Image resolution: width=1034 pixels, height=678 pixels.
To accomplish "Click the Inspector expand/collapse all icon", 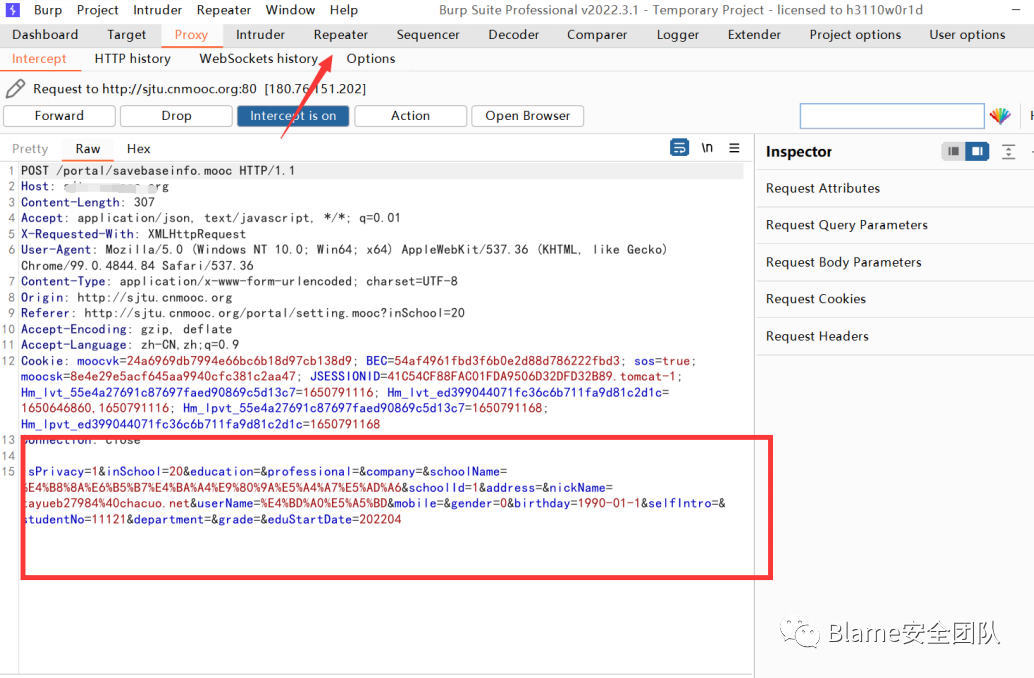I will tap(1008, 152).
